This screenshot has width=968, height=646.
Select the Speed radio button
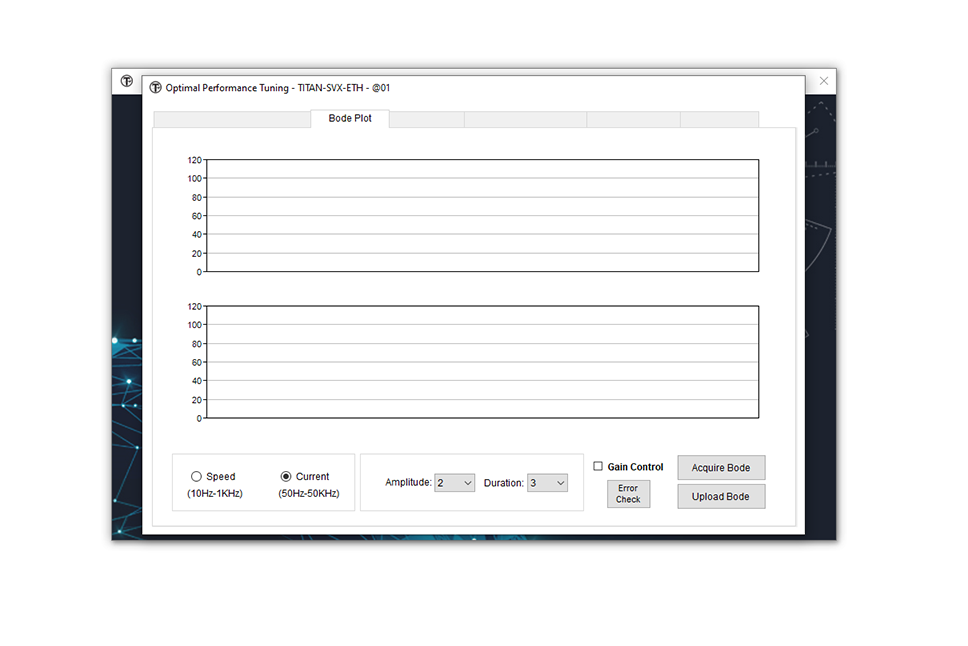point(196,477)
